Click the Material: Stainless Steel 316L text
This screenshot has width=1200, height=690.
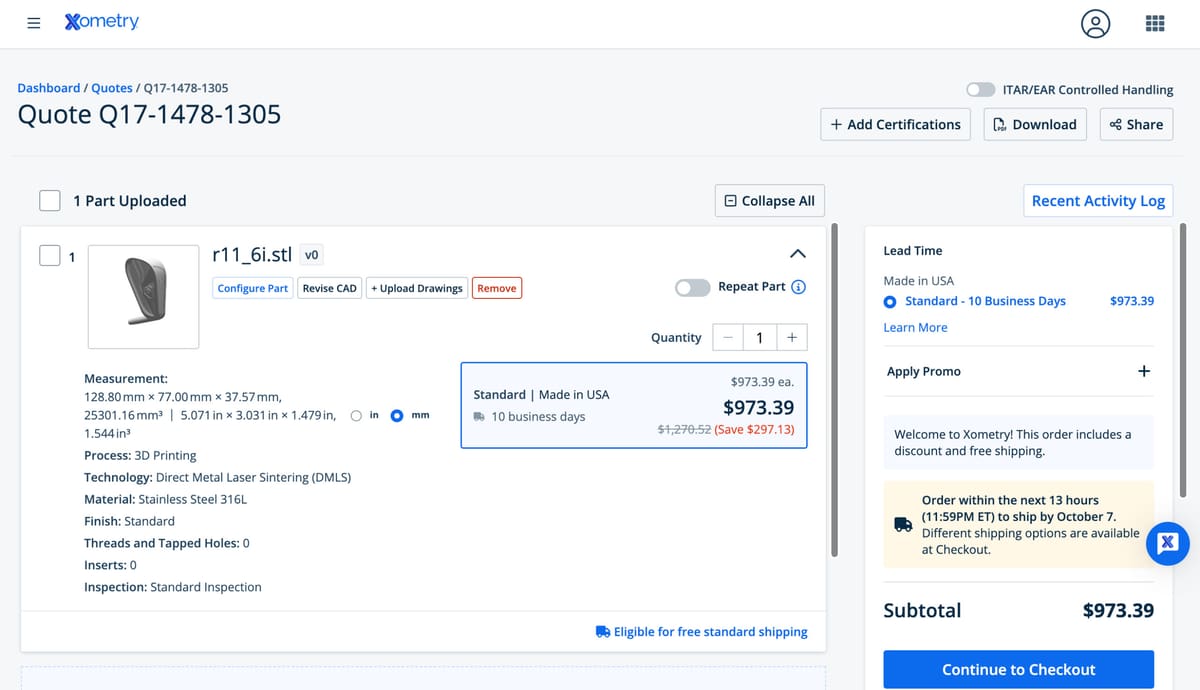click(165, 499)
